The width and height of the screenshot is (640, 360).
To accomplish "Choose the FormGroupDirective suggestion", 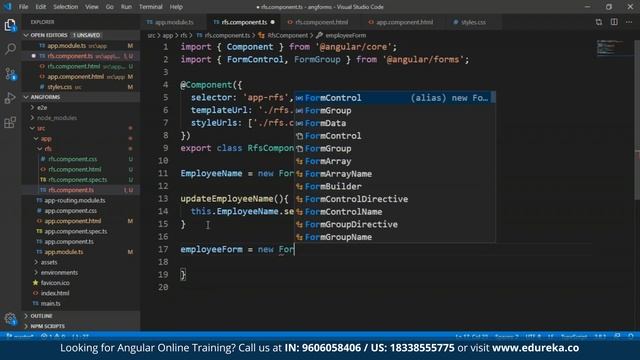I will click(x=395, y=224).
